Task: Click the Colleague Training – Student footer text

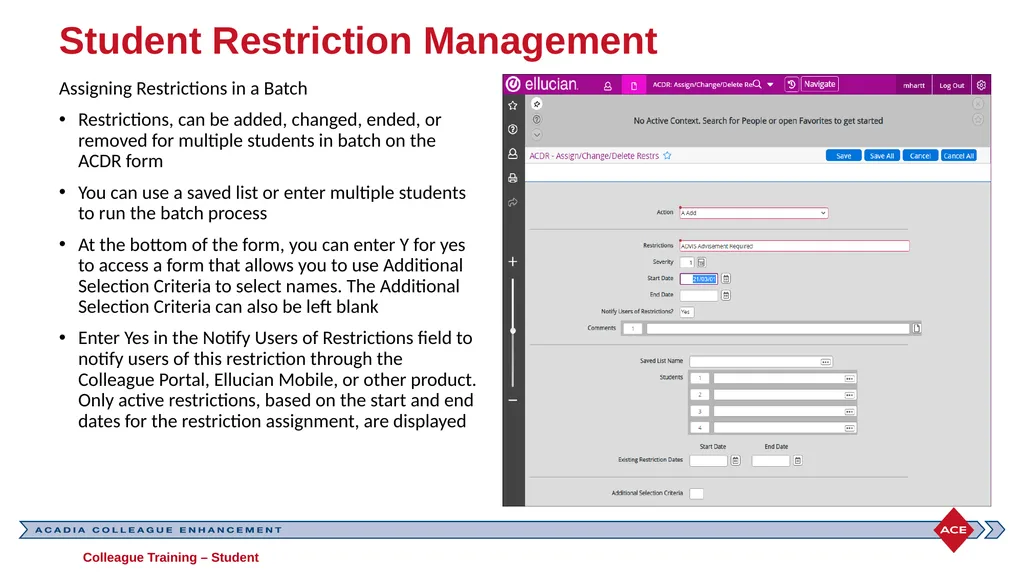Action: 170,557
